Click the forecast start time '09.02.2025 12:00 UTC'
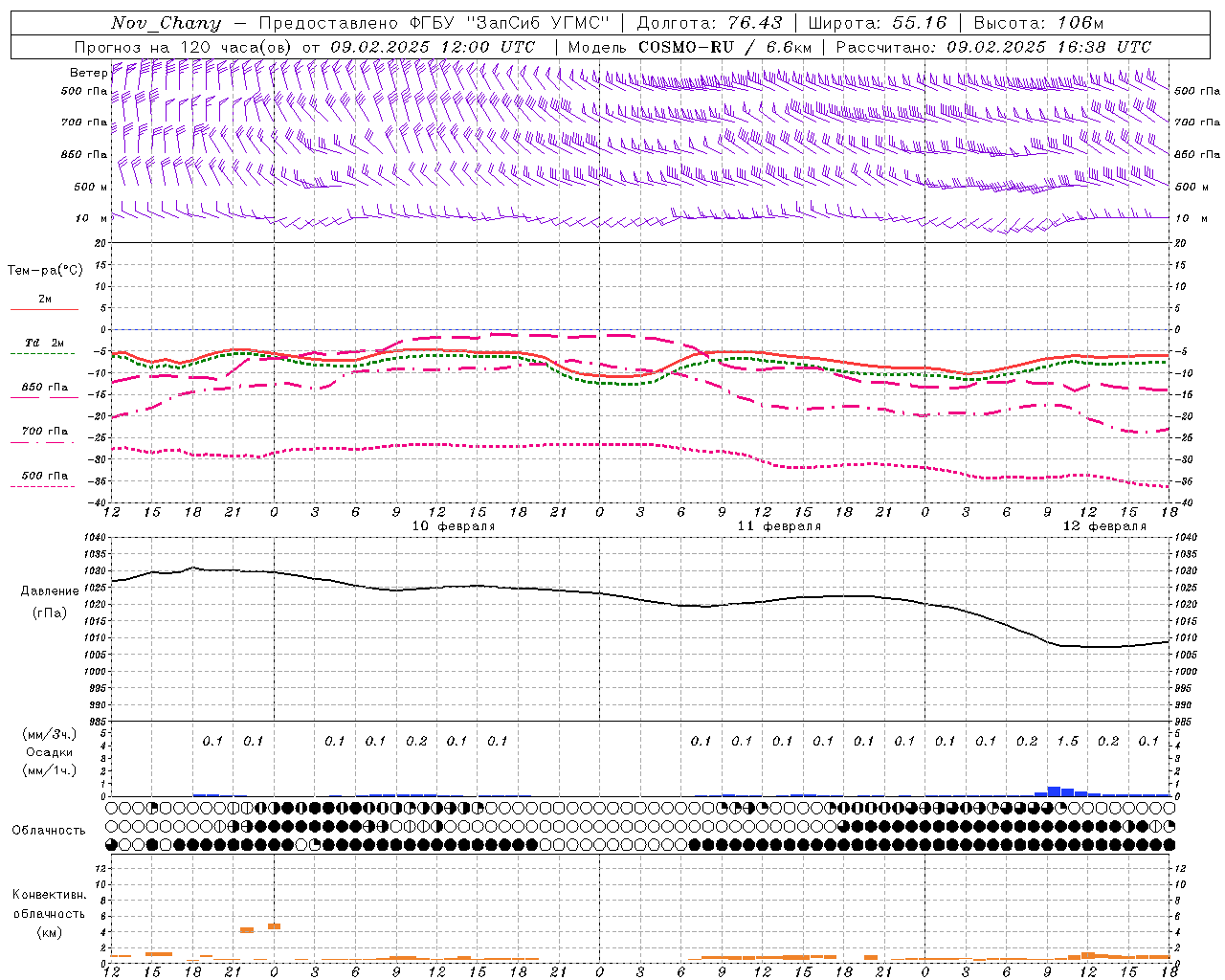1225x980 pixels. (x=433, y=47)
